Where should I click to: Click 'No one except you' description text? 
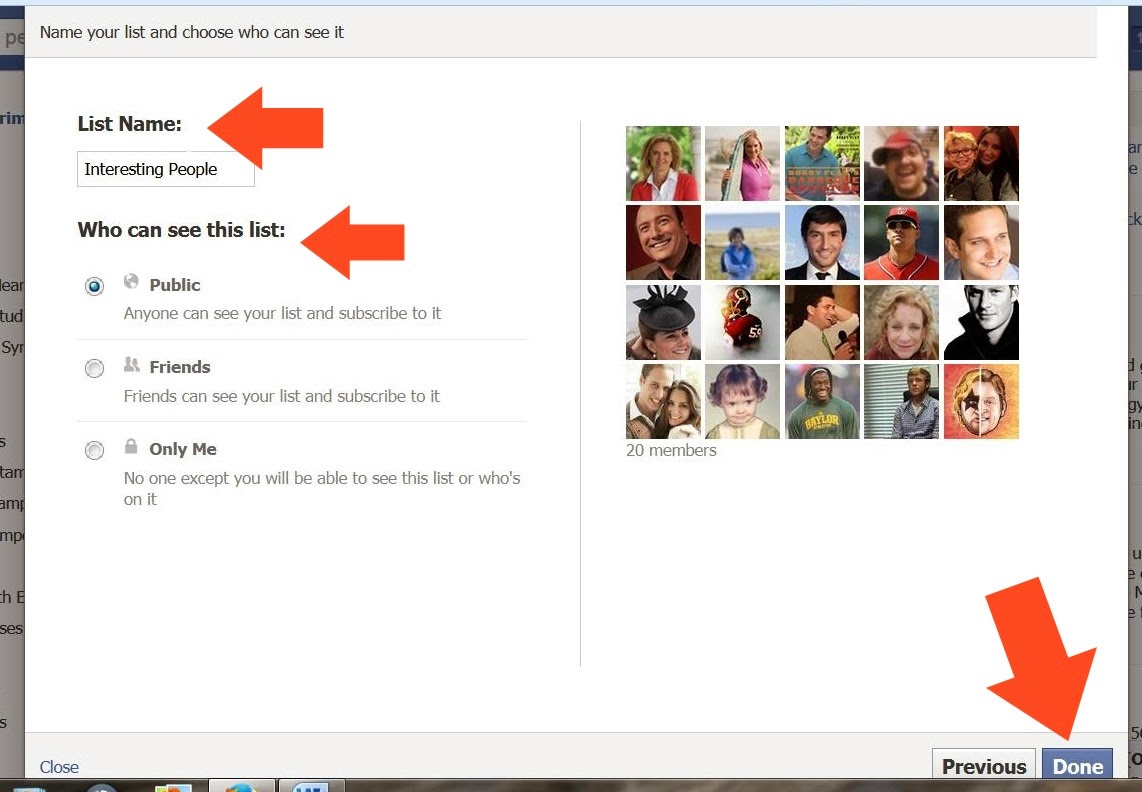(x=322, y=488)
